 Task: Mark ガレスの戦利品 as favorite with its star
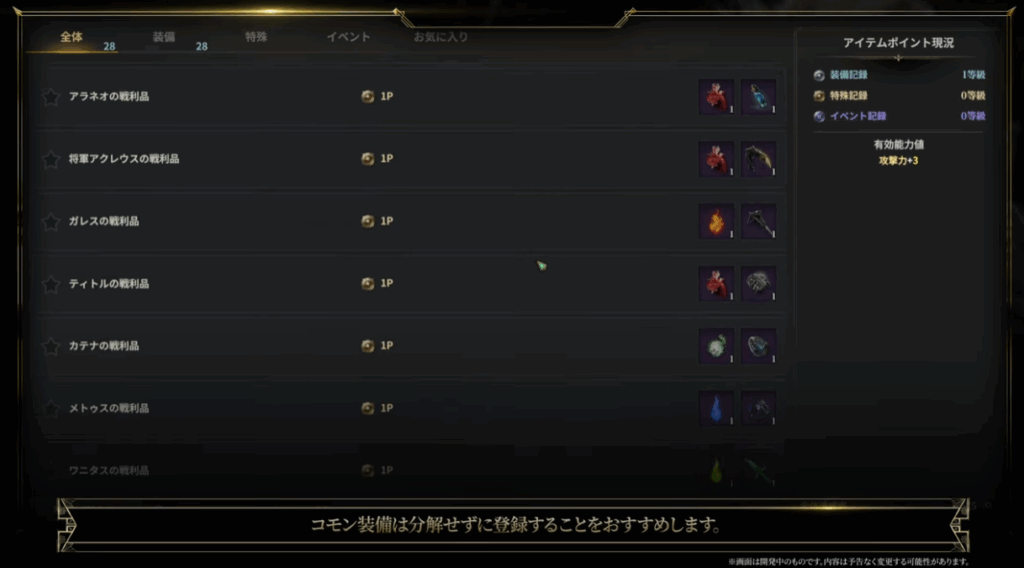51,222
